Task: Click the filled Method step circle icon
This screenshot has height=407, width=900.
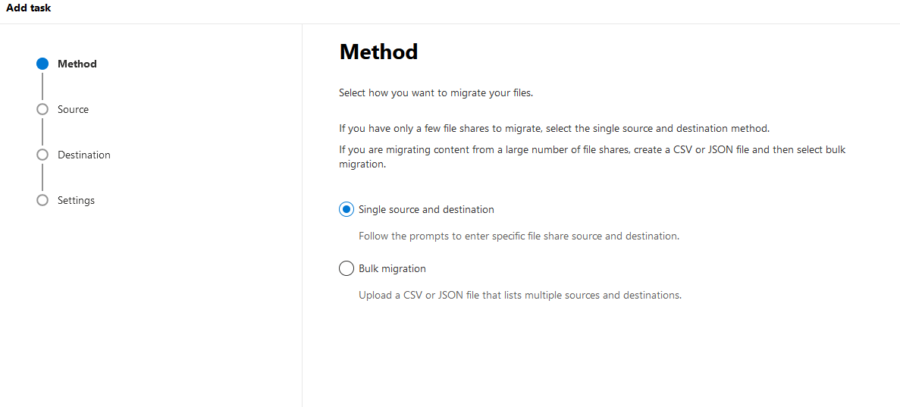Action: click(42, 63)
